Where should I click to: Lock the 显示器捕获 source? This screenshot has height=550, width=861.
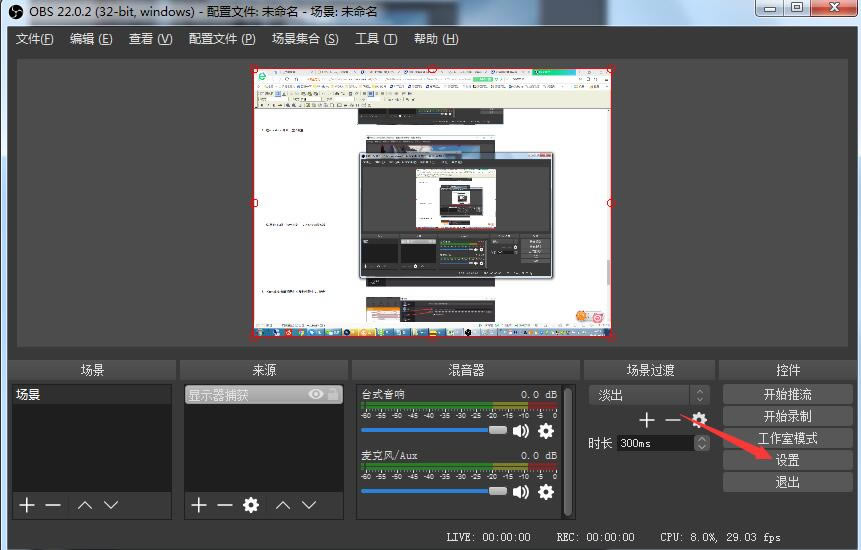coord(333,395)
